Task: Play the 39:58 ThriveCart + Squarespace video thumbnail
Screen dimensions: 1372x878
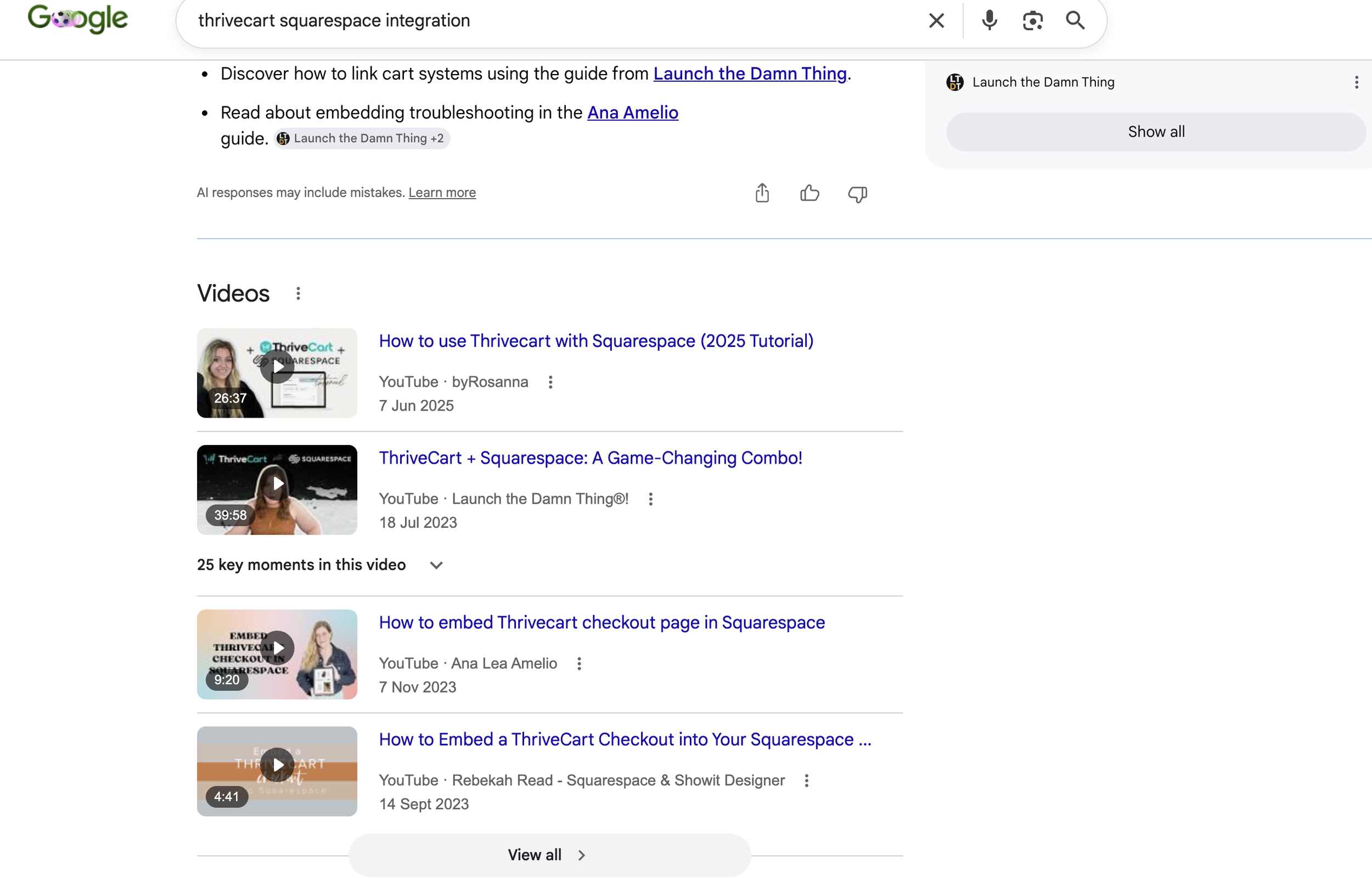Action: (x=277, y=489)
